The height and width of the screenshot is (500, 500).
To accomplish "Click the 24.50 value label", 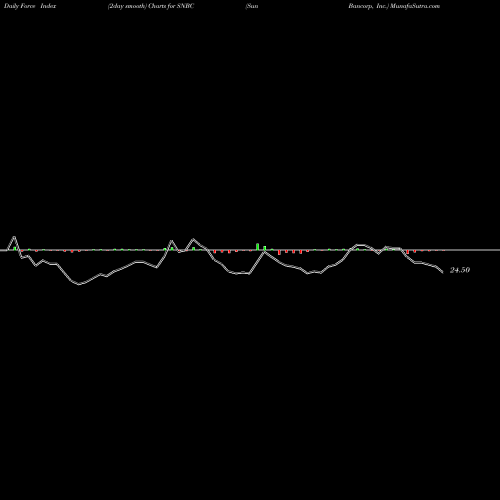I will click(x=460, y=270).
